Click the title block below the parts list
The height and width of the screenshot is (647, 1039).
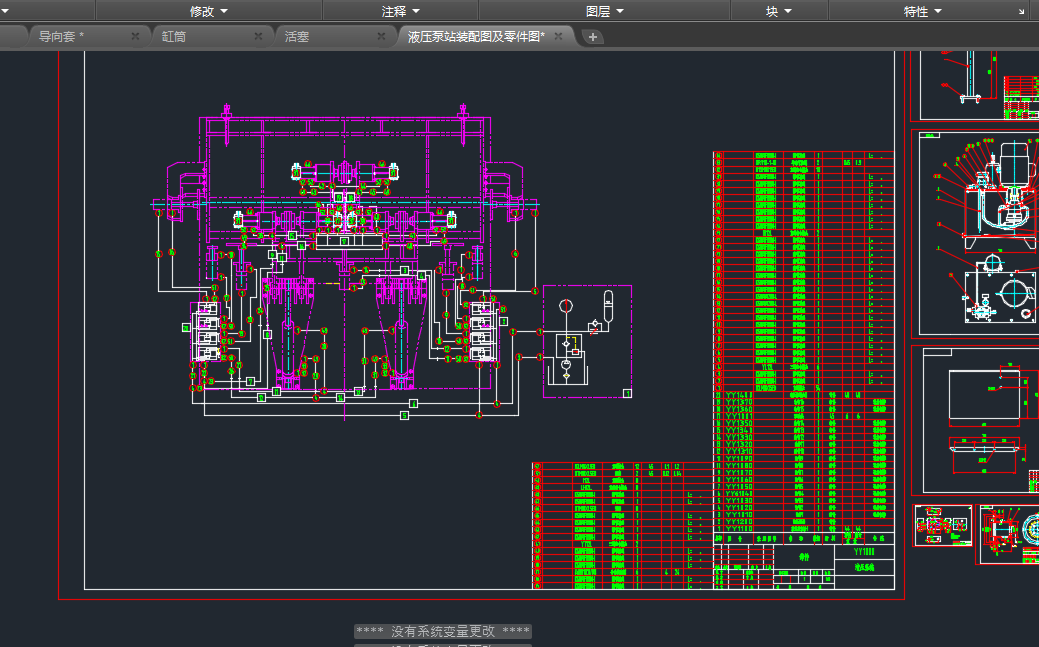(803, 565)
